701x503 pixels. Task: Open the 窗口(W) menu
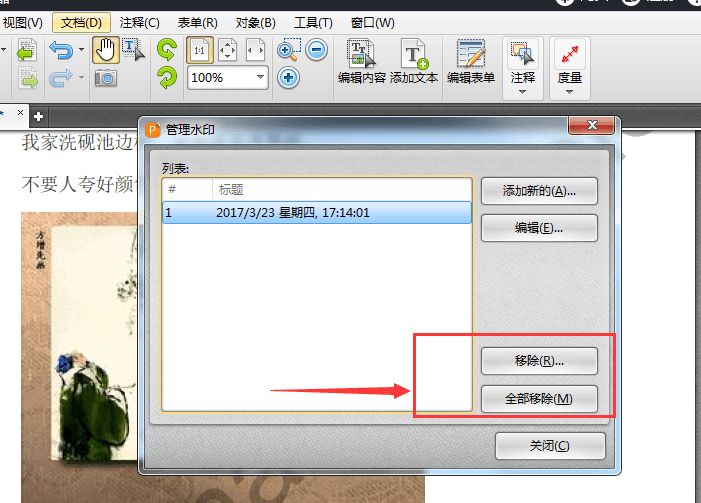(372, 23)
